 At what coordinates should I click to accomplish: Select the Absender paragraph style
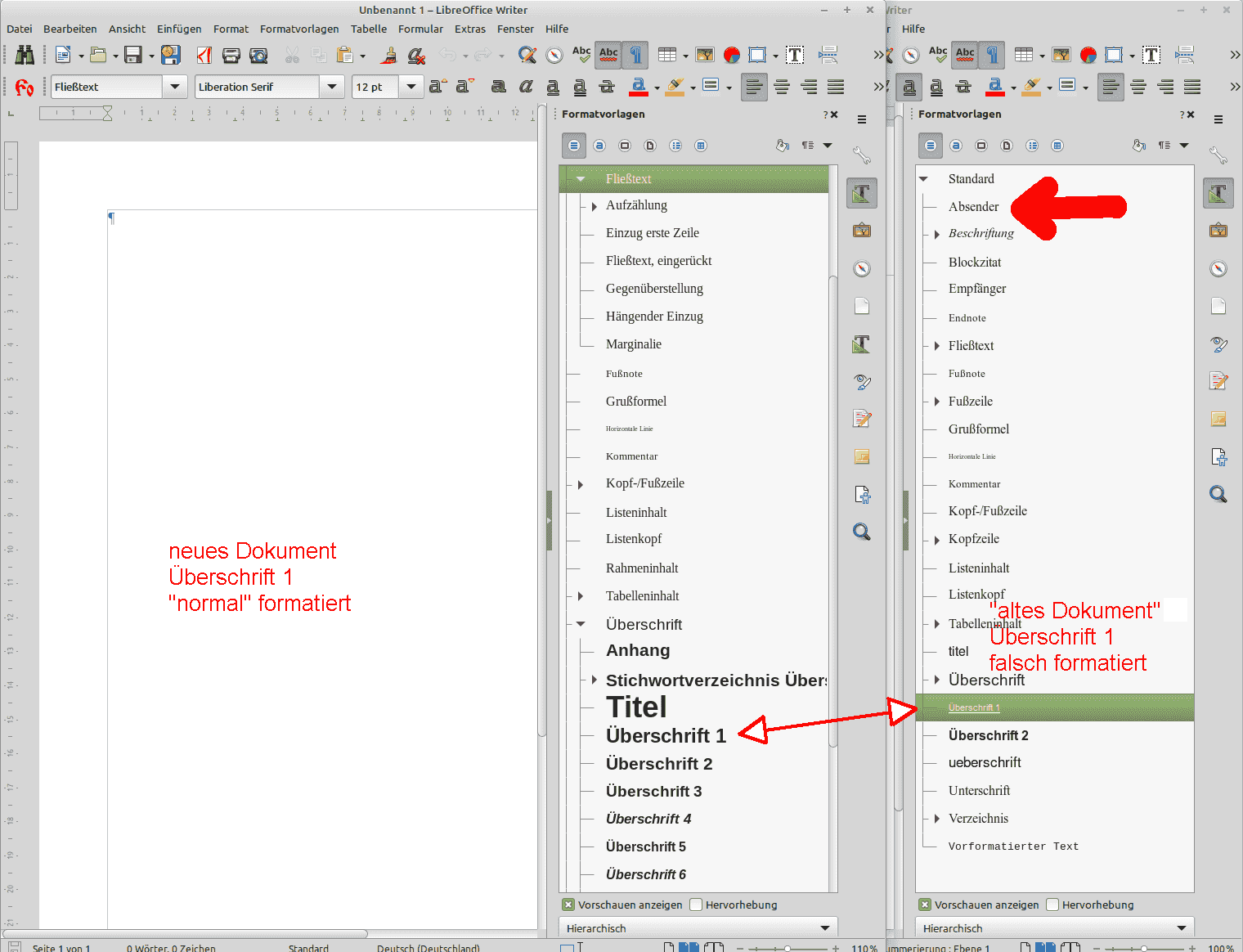click(x=973, y=207)
